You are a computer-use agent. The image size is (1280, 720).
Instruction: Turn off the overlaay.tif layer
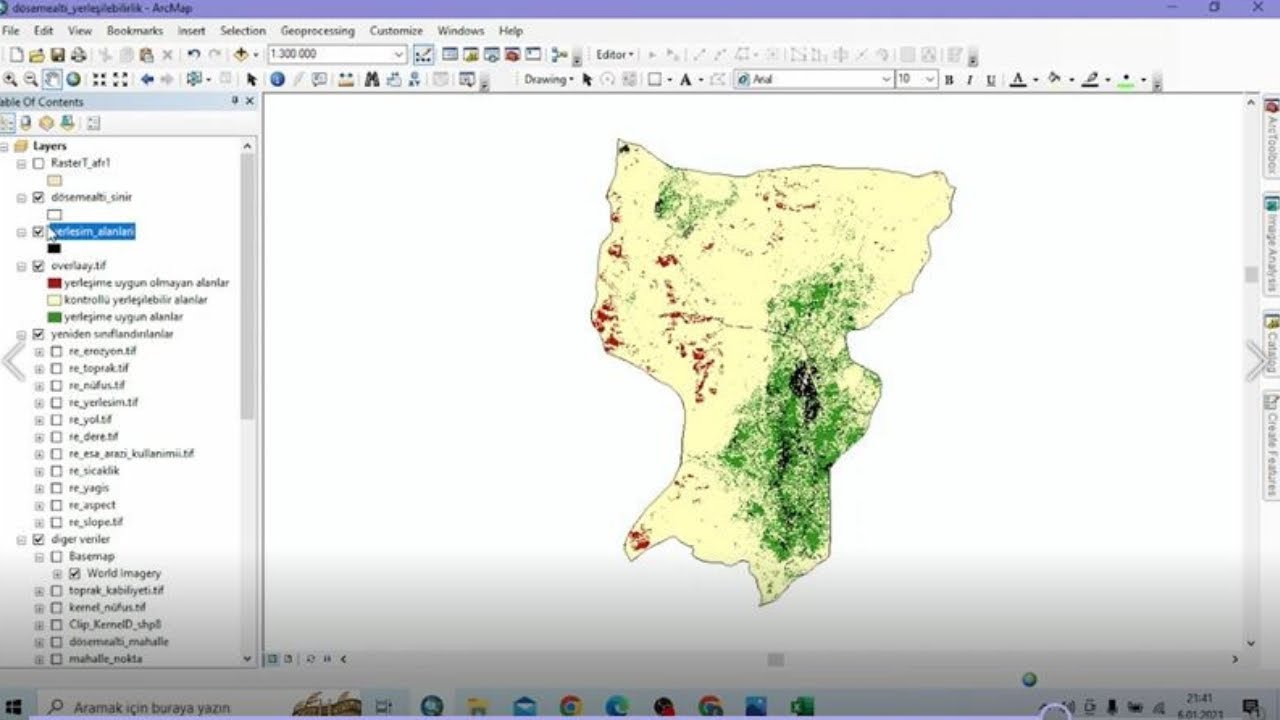pos(38,266)
